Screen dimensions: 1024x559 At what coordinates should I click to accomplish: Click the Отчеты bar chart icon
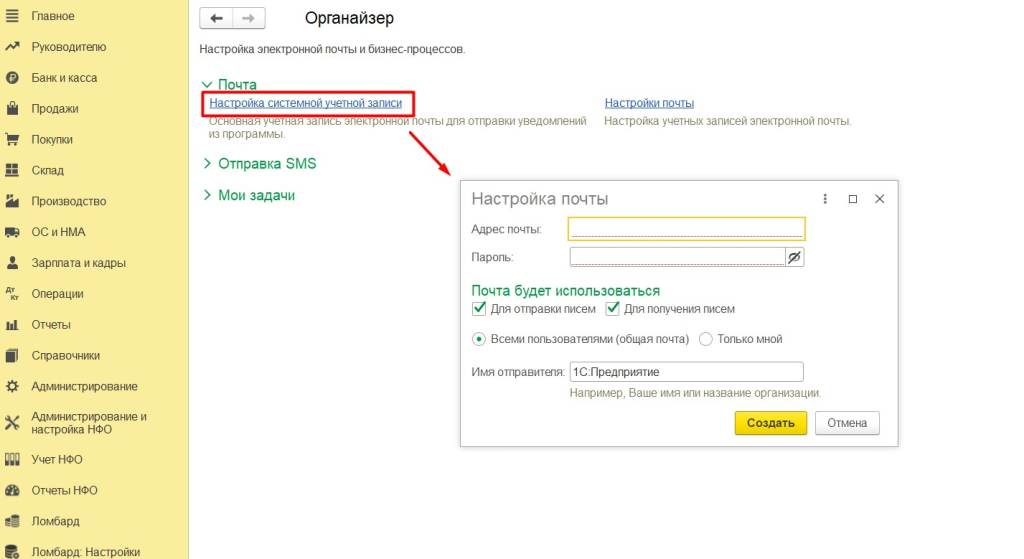tap(13, 325)
